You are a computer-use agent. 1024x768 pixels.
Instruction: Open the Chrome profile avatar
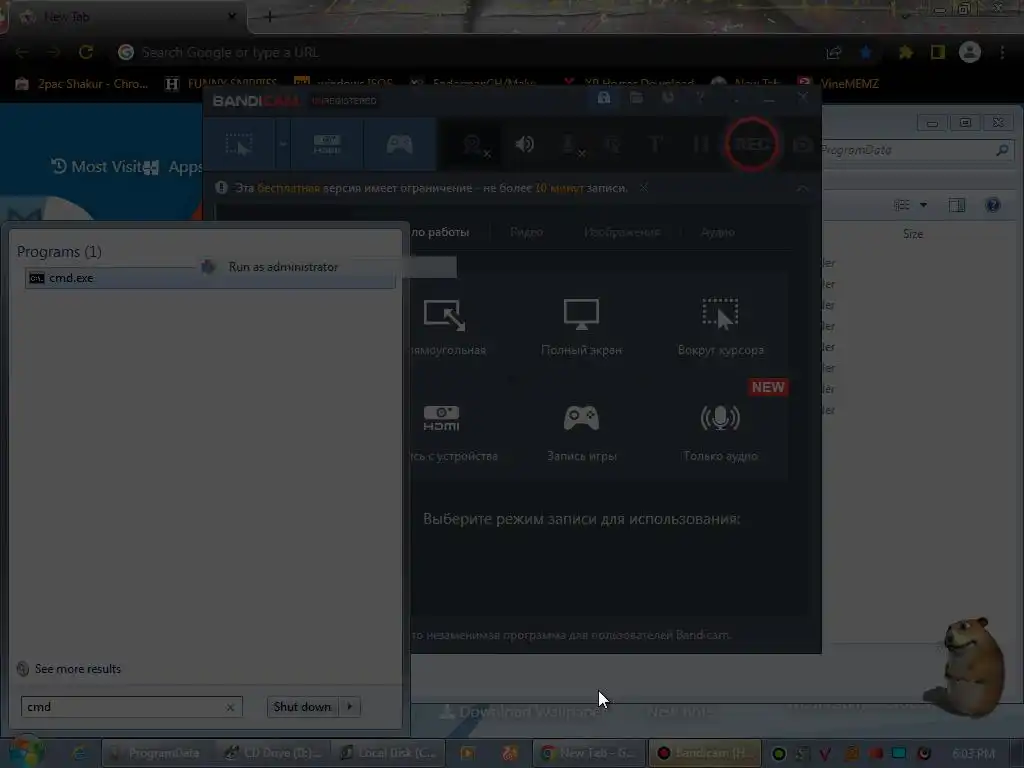970,52
